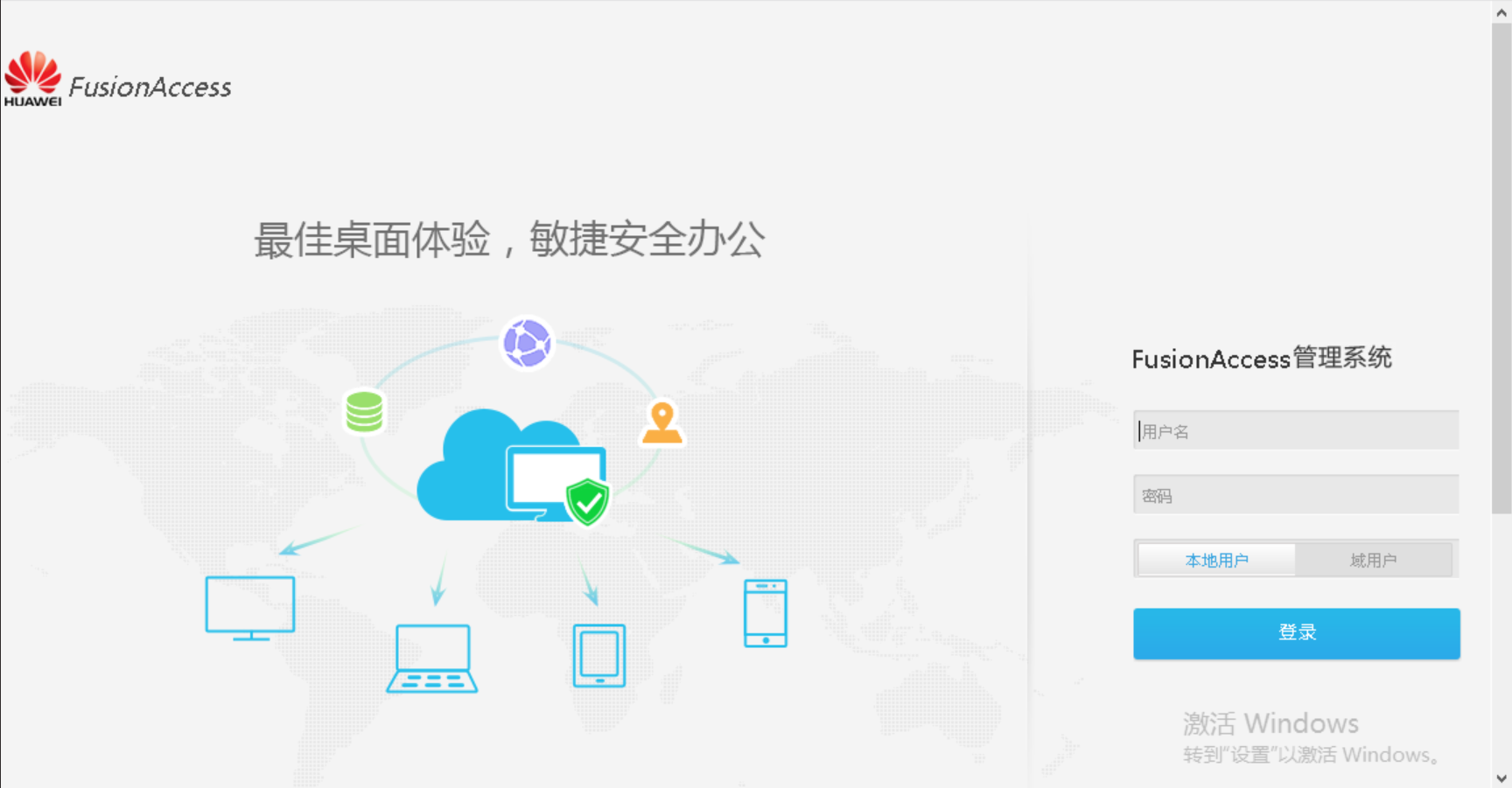Switch to the 本地用户 tab
Screen dimensions: 1512x788
tap(1215, 560)
